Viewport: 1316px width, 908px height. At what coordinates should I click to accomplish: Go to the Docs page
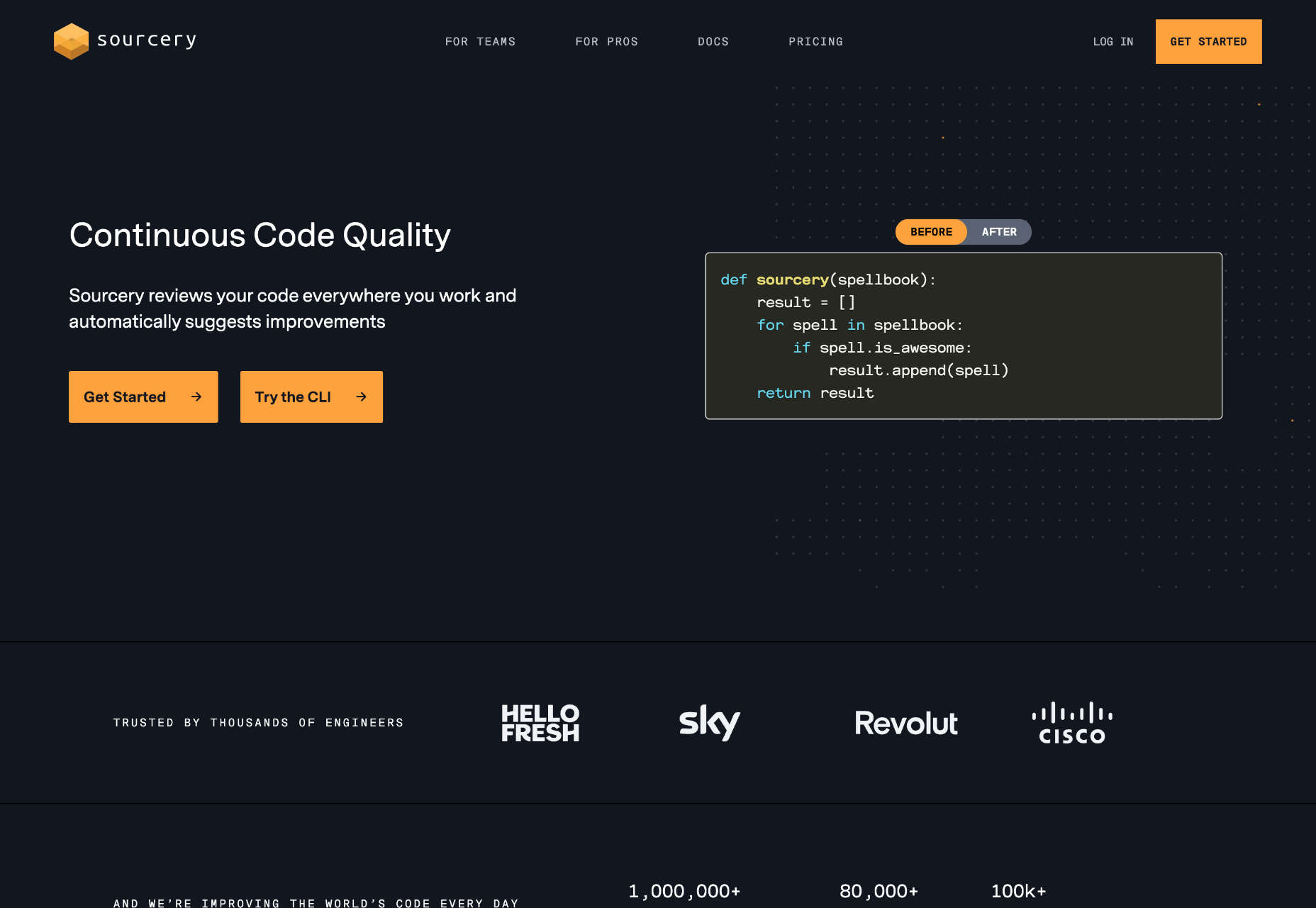click(713, 42)
